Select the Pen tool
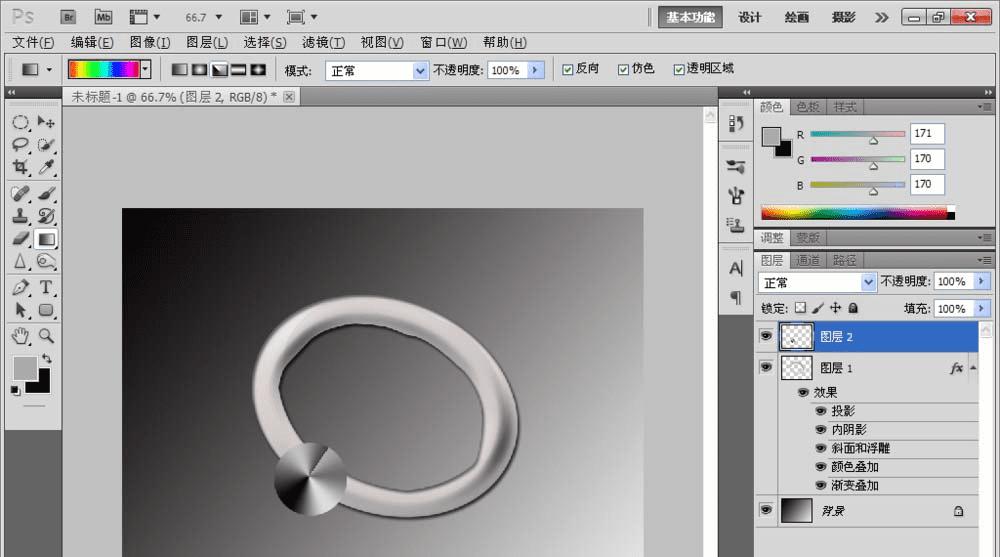 (20, 288)
